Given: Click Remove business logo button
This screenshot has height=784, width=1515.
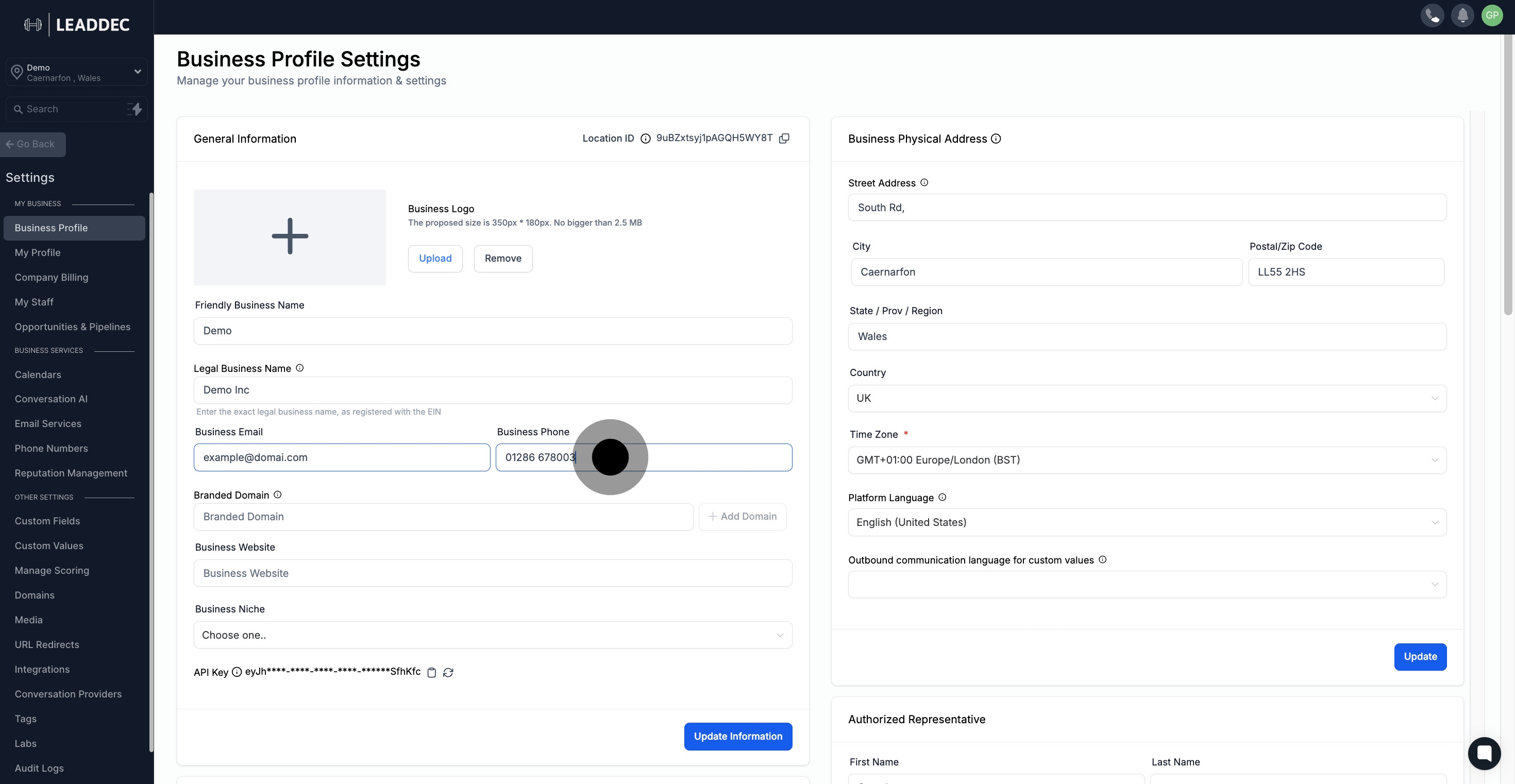Looking at the screenshot, I should (503, 259).
